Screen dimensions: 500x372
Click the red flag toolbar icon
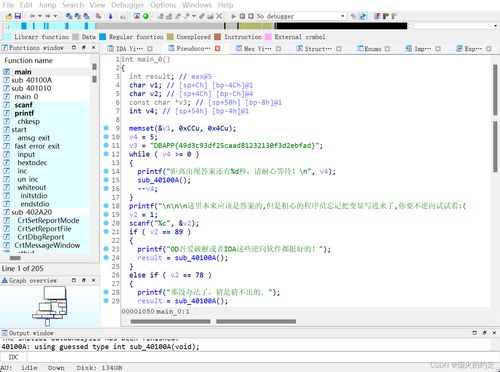coord(386,16)
